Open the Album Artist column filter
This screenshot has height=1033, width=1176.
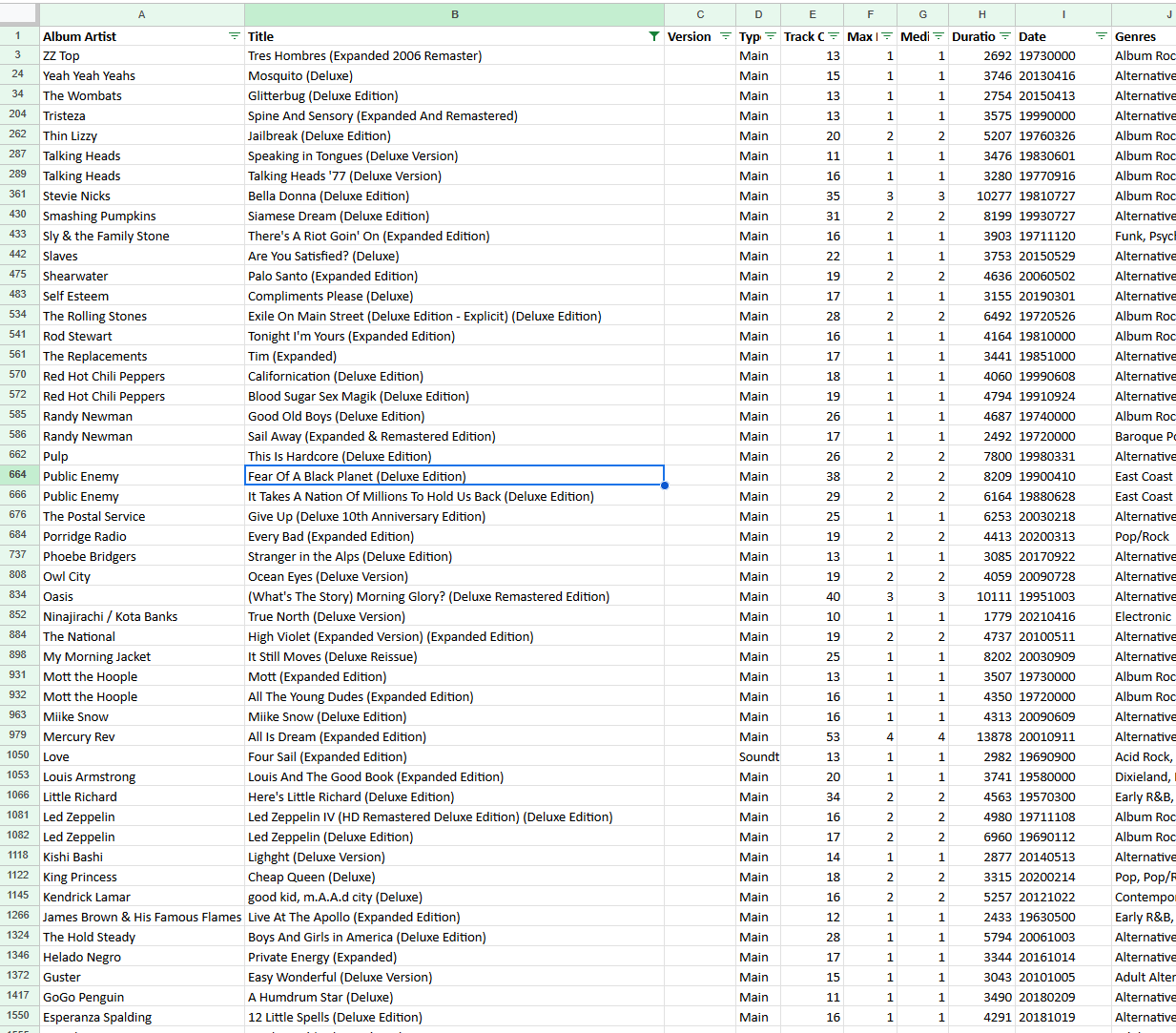[235, 36]
